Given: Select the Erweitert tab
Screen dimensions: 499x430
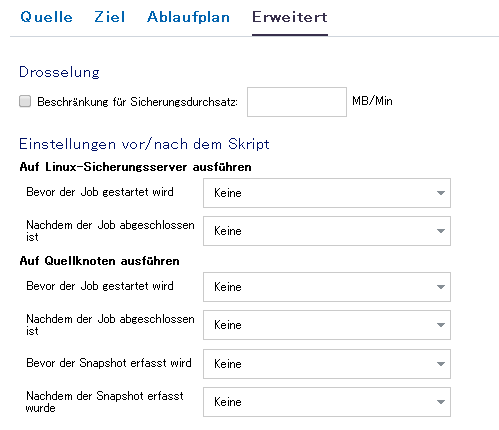Looking at the screenshot, I should point(290,17).
